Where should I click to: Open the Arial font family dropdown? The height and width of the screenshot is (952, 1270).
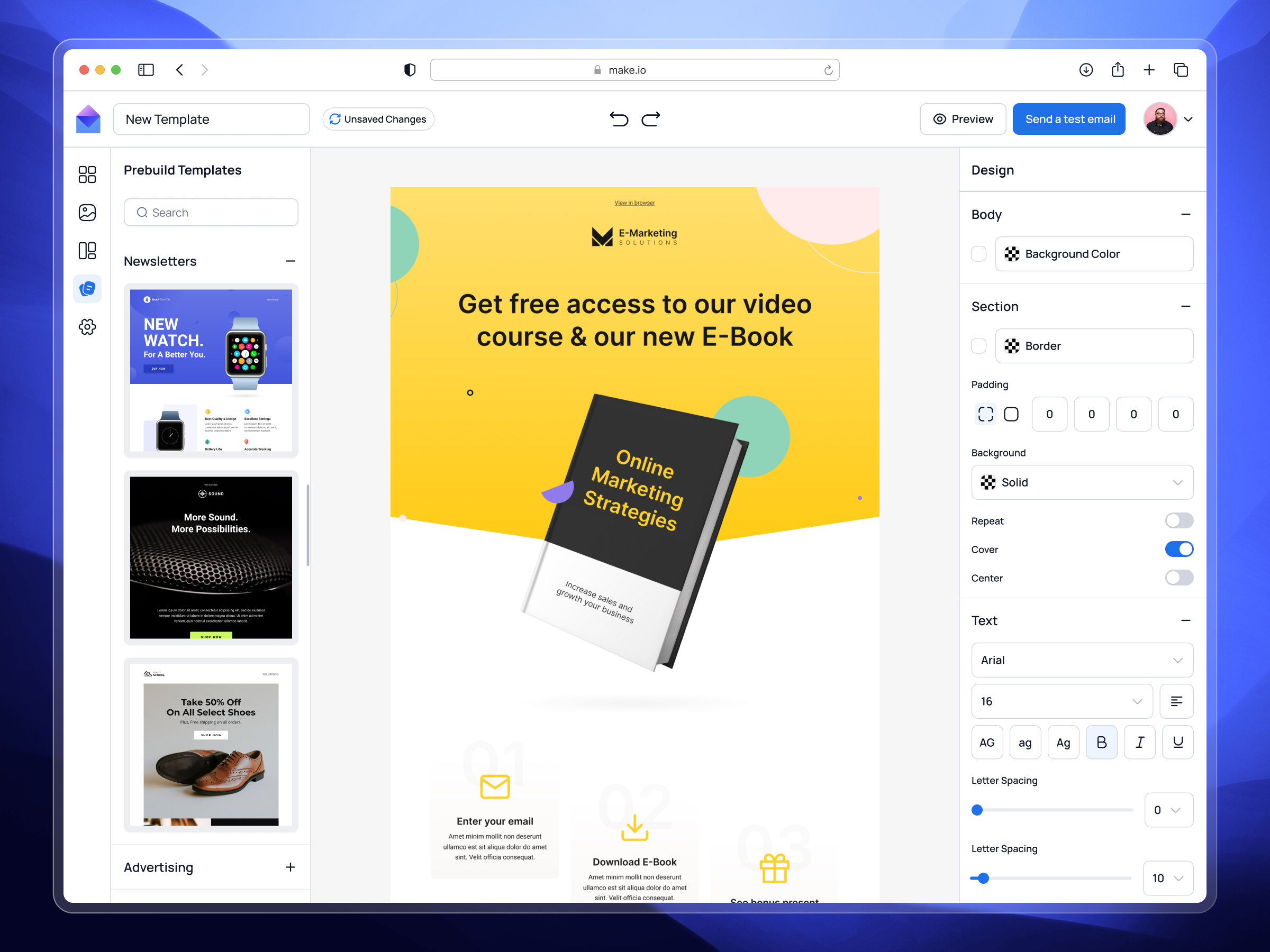[x=1082, y=660]
